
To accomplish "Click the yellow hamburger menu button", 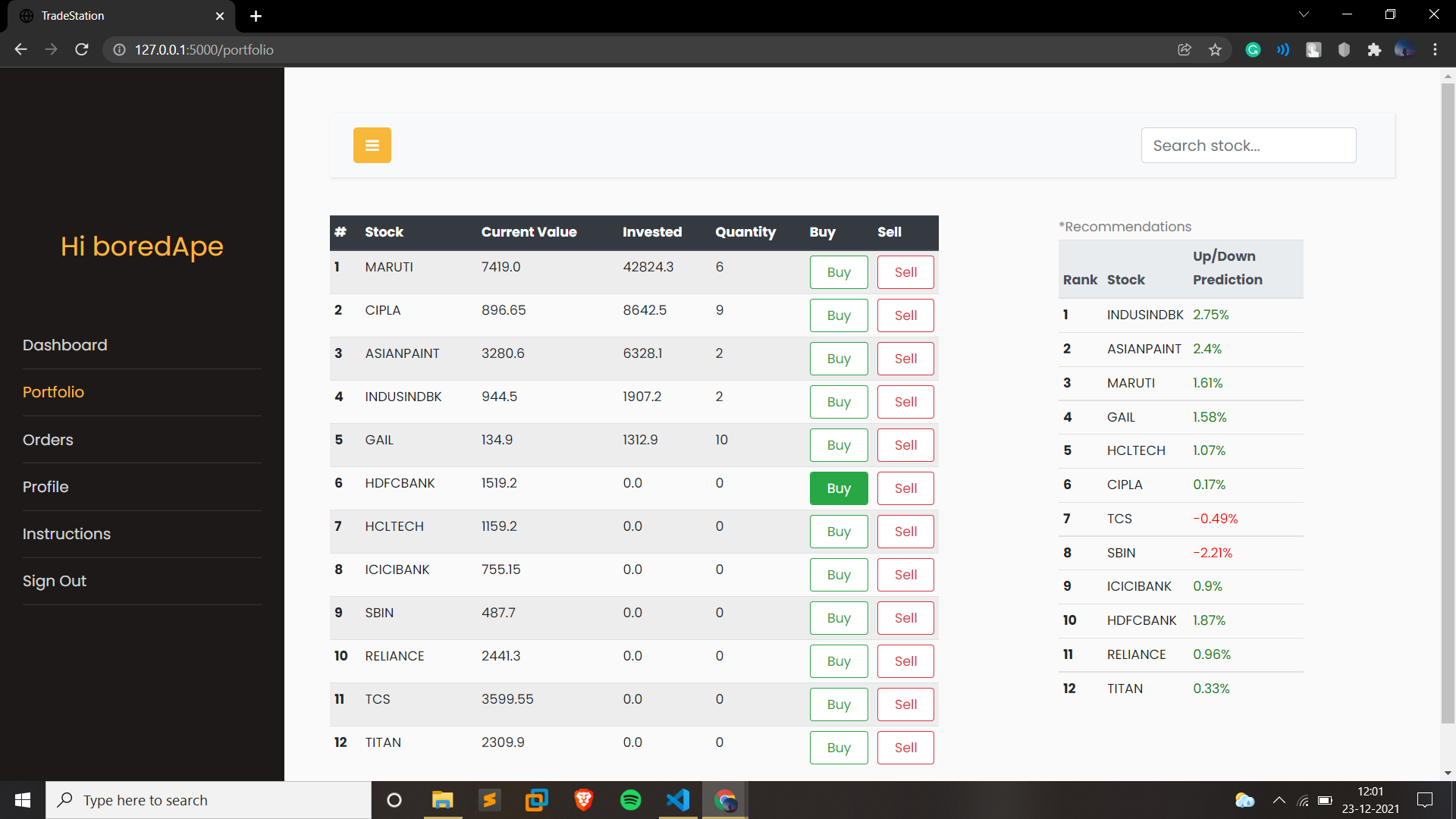I will tap(372, 145).
